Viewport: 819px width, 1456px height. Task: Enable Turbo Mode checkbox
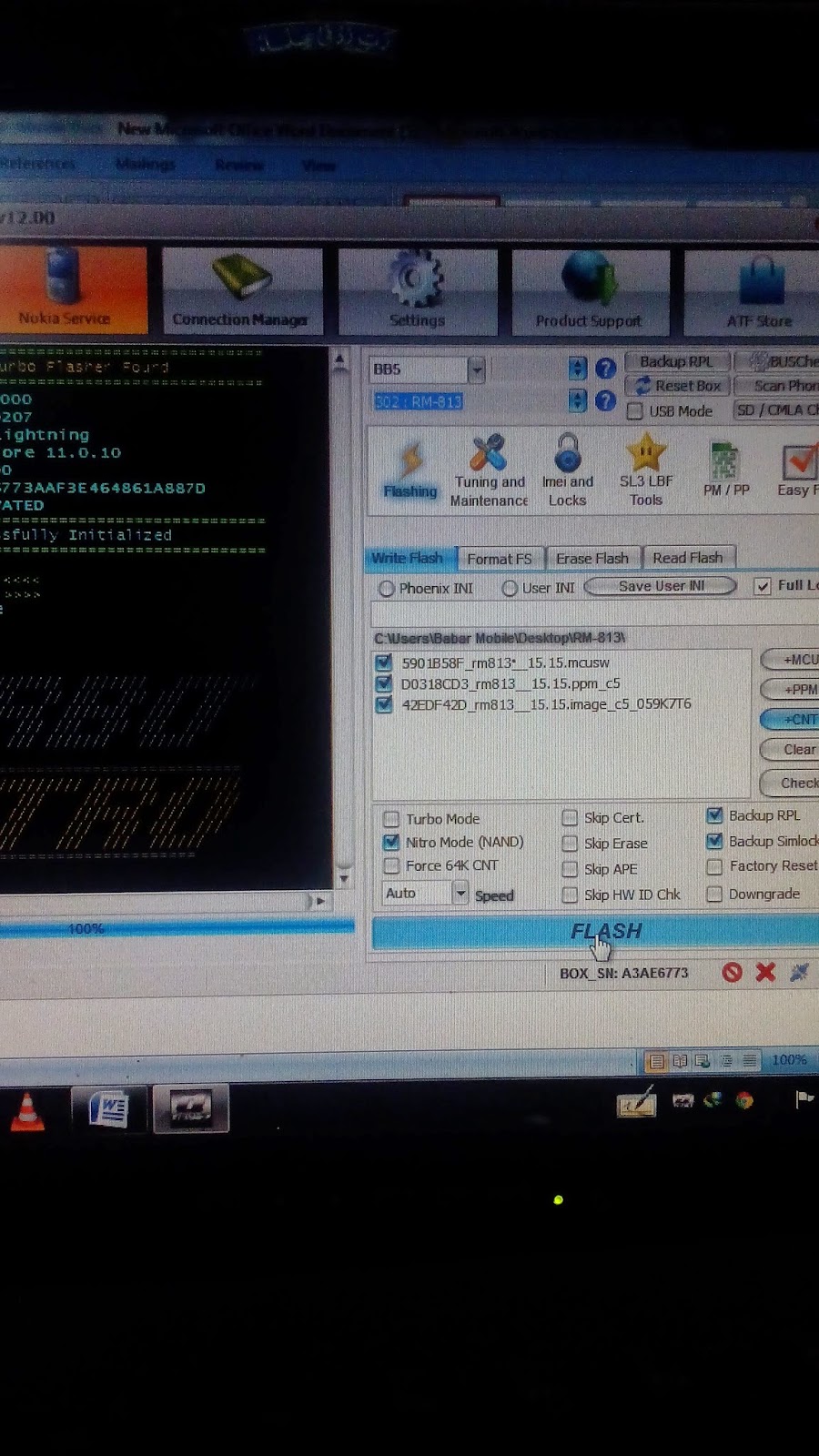coord(391,818)
